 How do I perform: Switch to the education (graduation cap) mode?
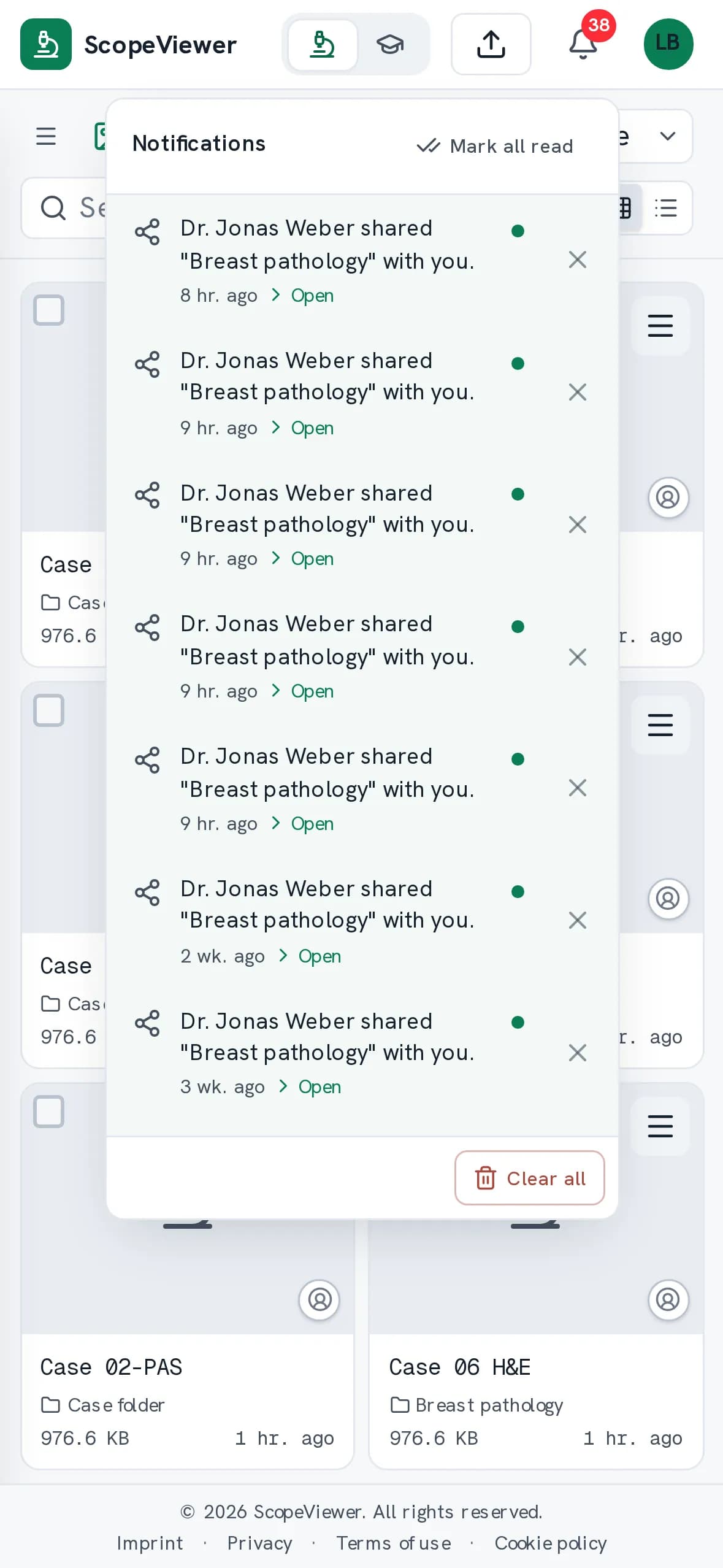point(390,44)
